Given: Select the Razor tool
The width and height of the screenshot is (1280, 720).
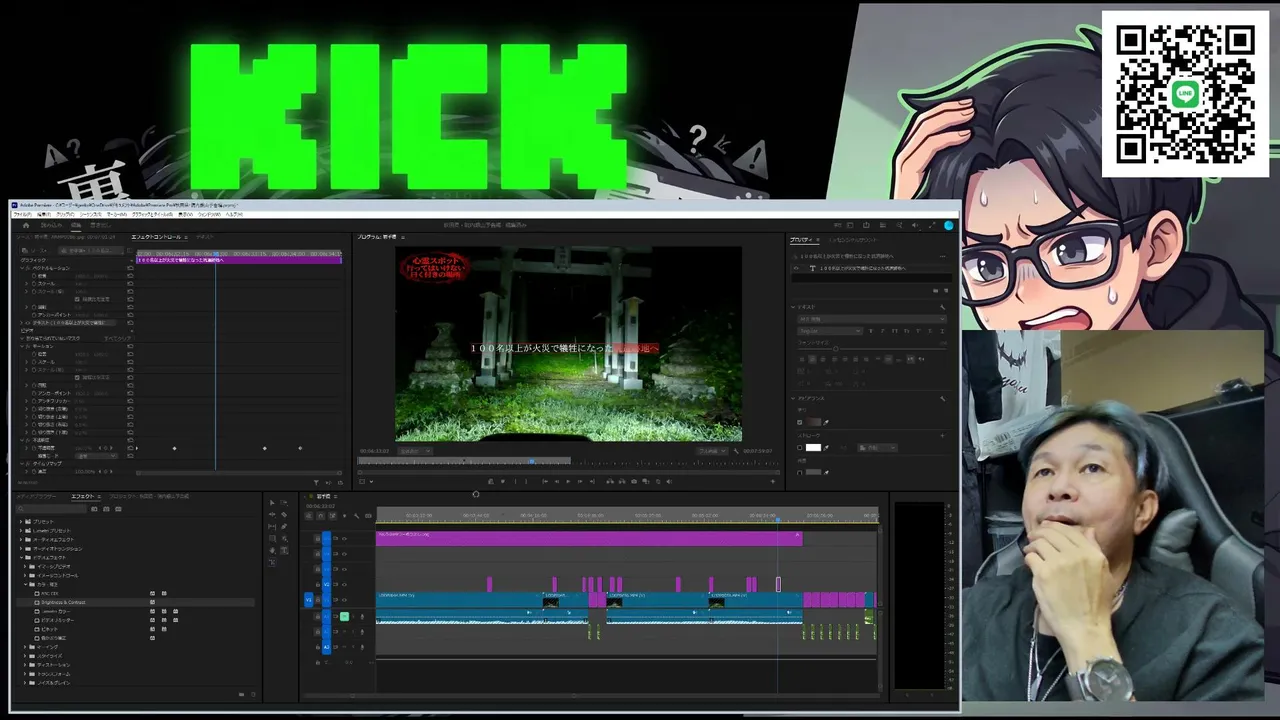Looking at the screenshot, I should [284, 515].
